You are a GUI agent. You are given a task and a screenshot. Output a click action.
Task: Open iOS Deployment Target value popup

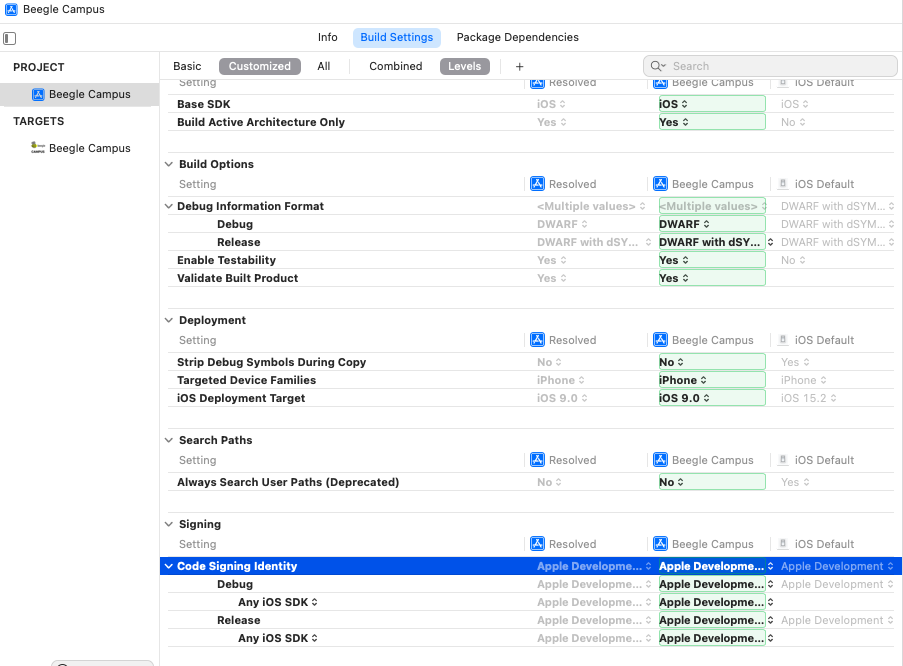click(x=684, y=398)
